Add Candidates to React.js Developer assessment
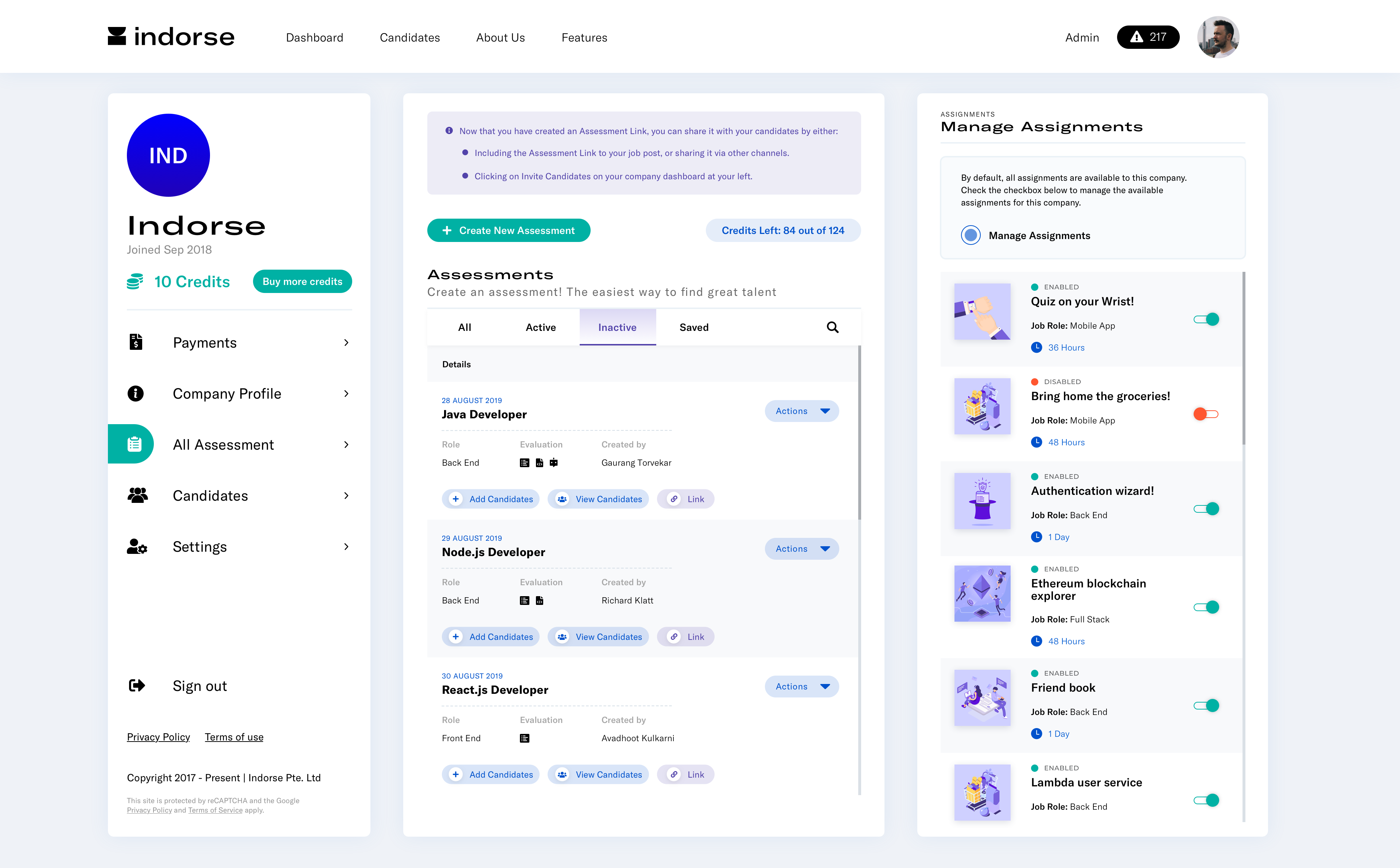1400x868 pixels. [490, 774]
